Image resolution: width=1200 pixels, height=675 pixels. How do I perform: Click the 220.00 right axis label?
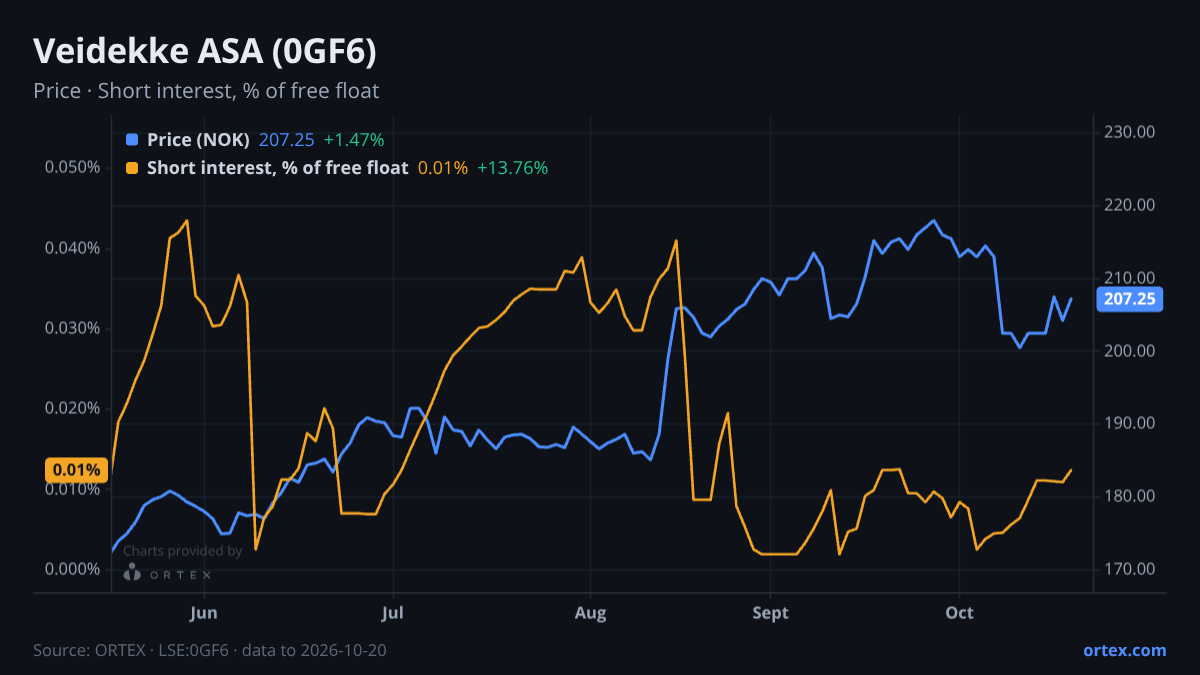1131,205
